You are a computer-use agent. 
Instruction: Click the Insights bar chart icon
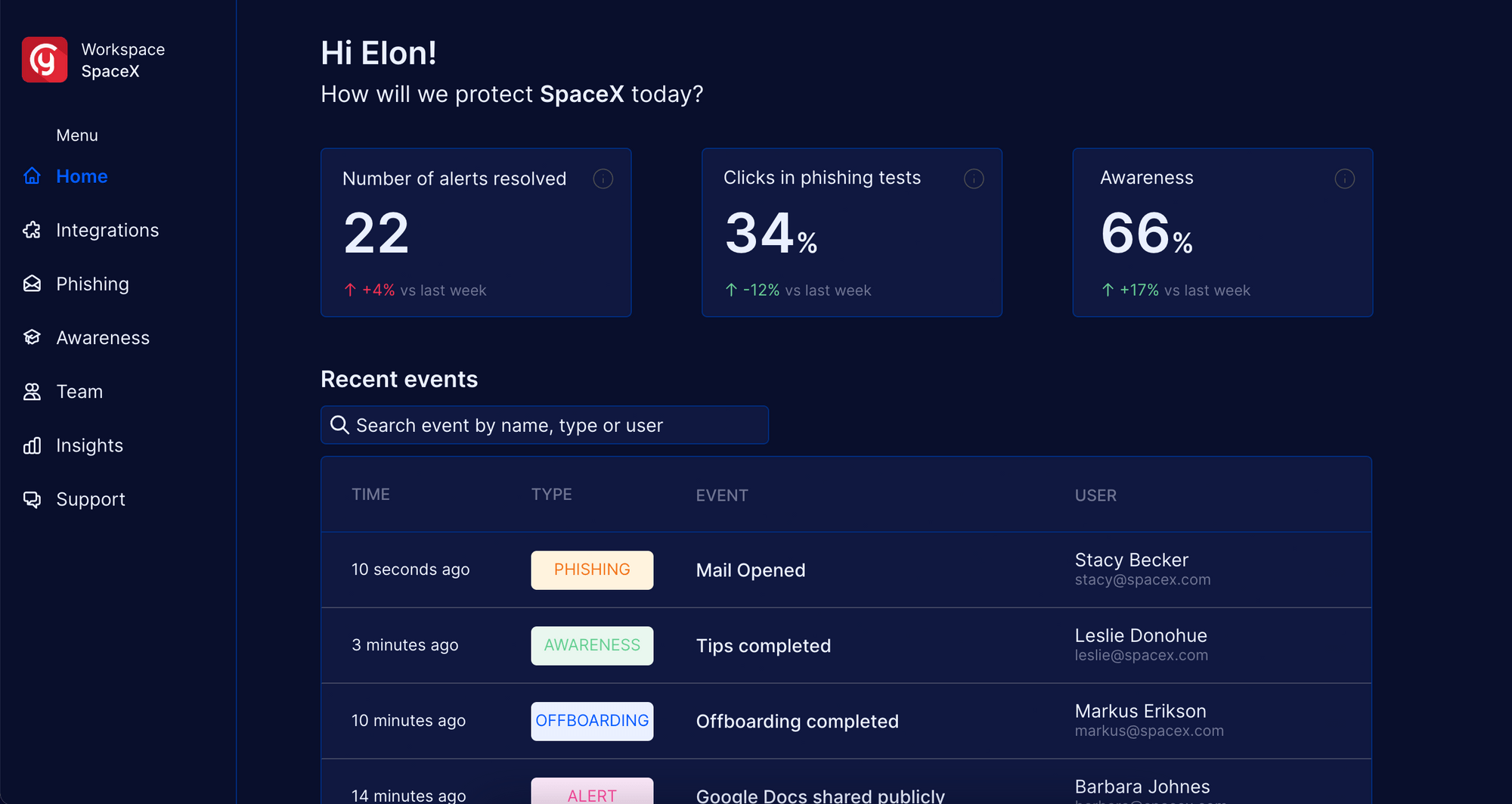(32, 445)
